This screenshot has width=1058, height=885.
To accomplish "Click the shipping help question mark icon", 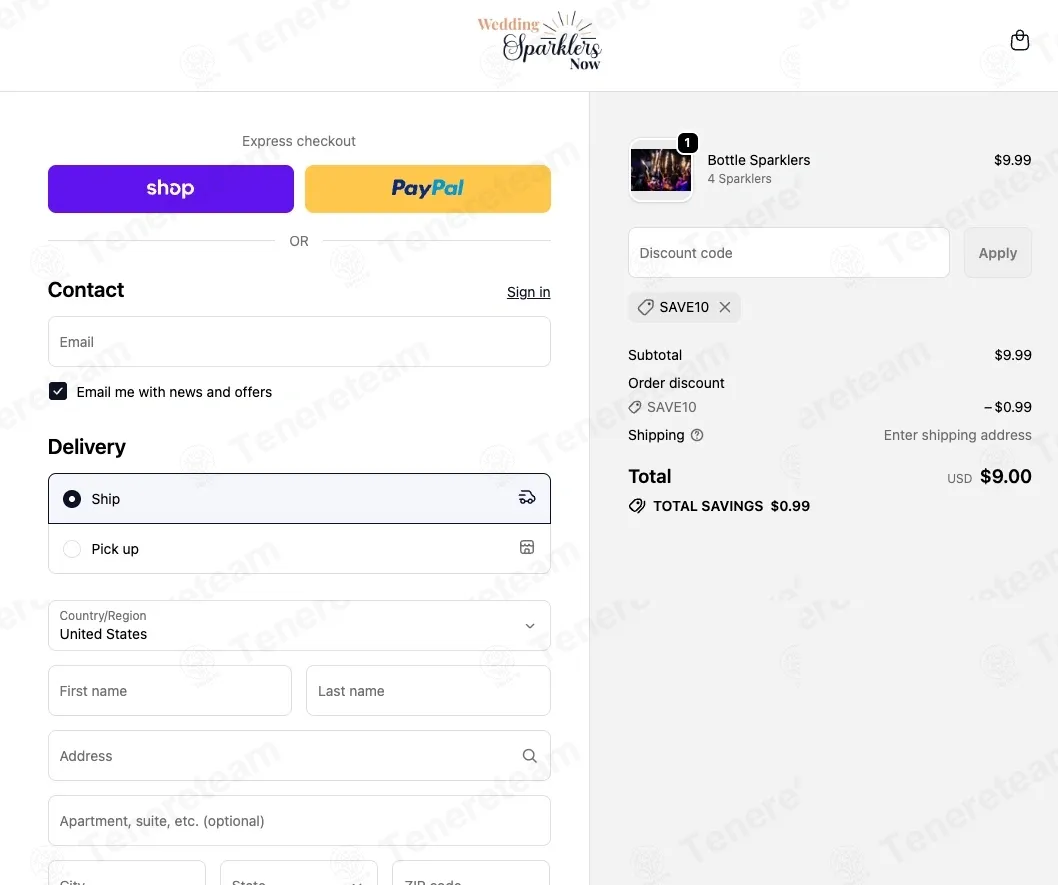I will [697, 435].
